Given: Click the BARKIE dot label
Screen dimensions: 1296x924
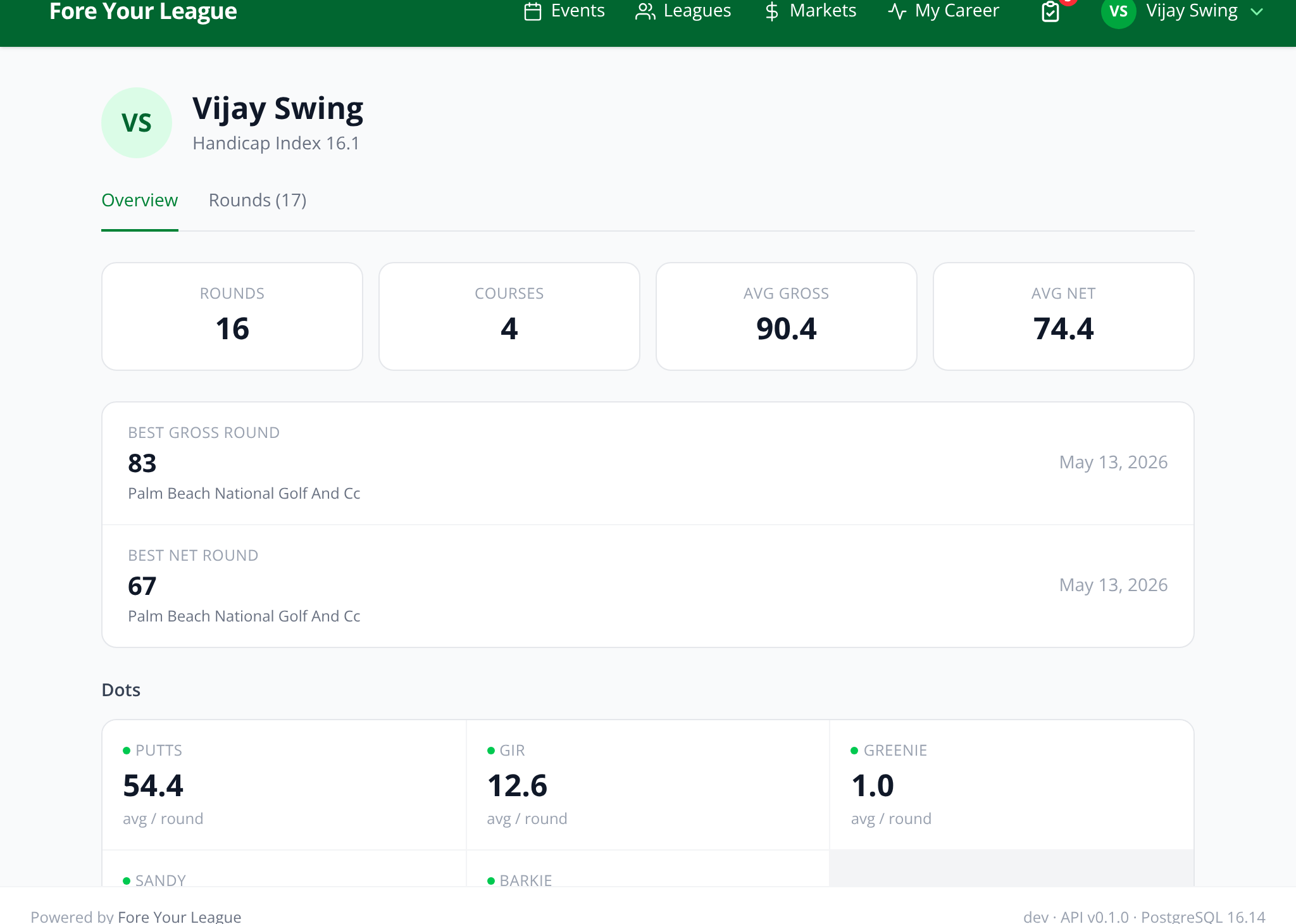Looking at the screenshot, I should pos(526,880).
